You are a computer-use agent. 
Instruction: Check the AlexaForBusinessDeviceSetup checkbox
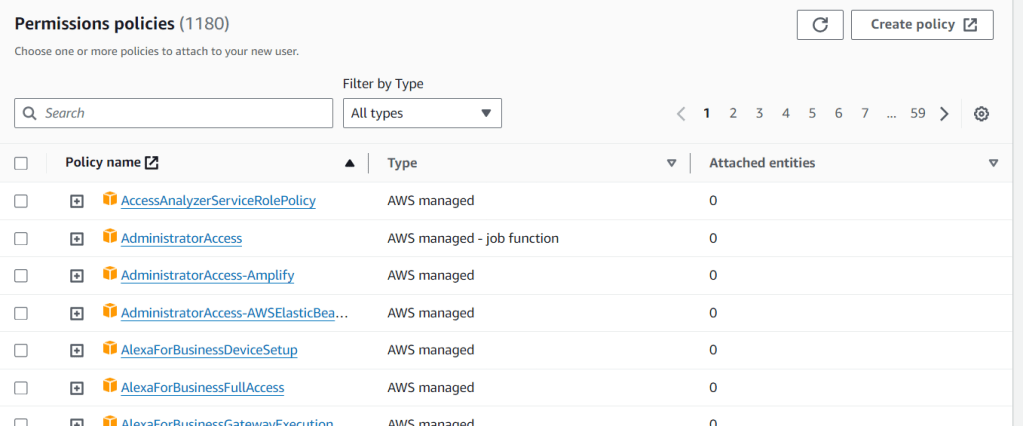click(21, 351)
